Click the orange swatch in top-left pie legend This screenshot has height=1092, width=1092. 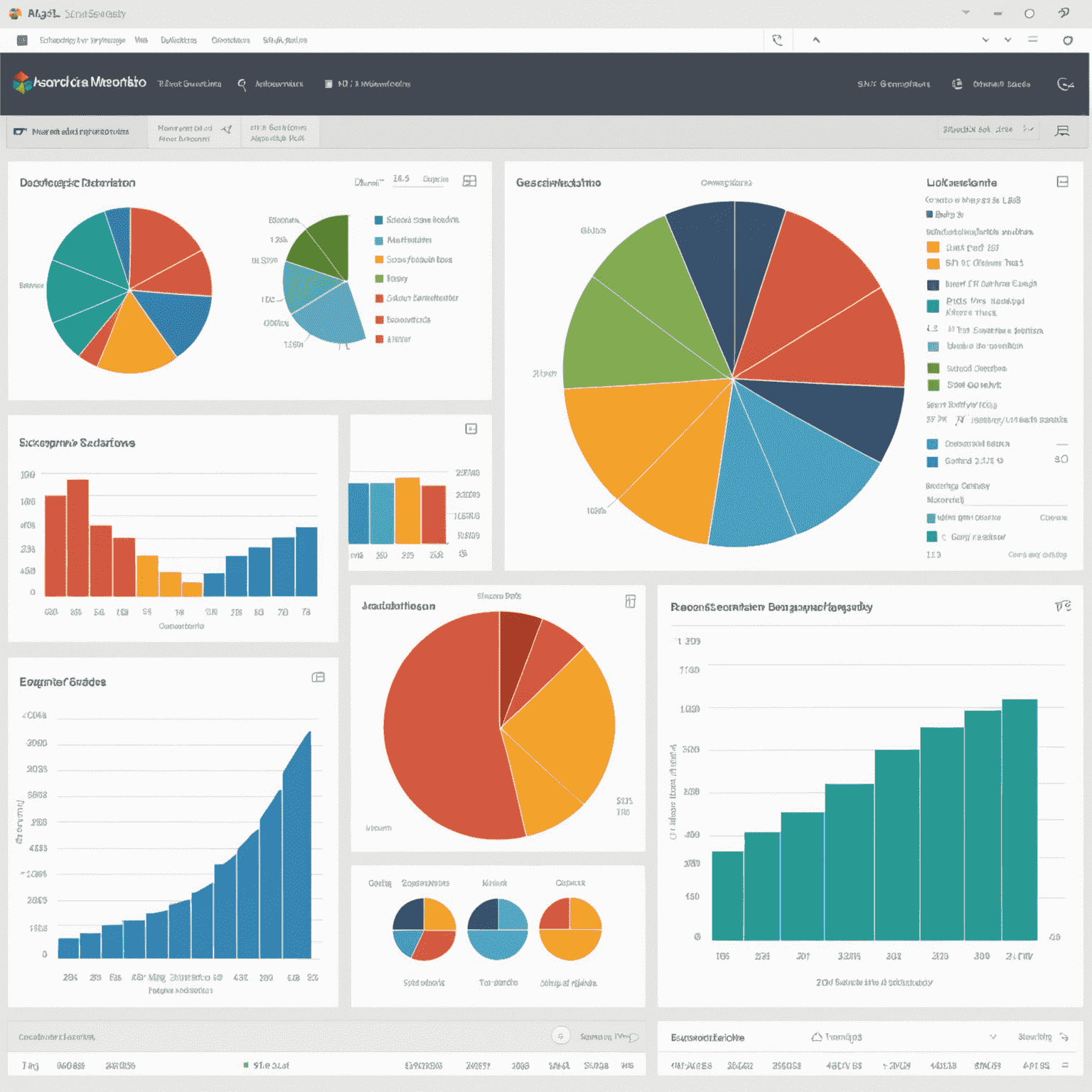coord(379,259)
